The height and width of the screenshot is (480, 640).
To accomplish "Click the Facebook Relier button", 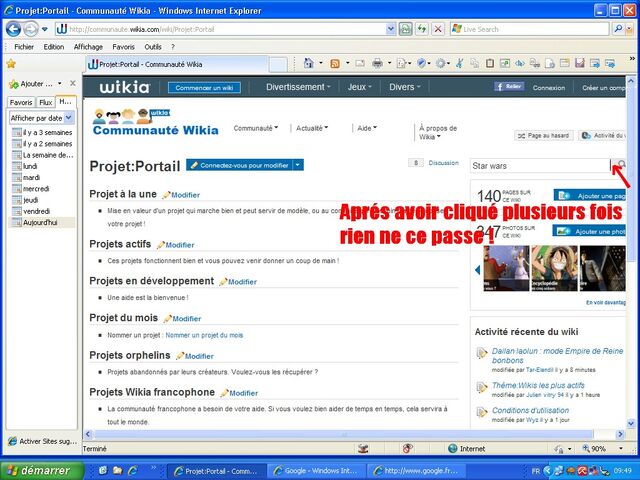I will click(x=509, y=87).
